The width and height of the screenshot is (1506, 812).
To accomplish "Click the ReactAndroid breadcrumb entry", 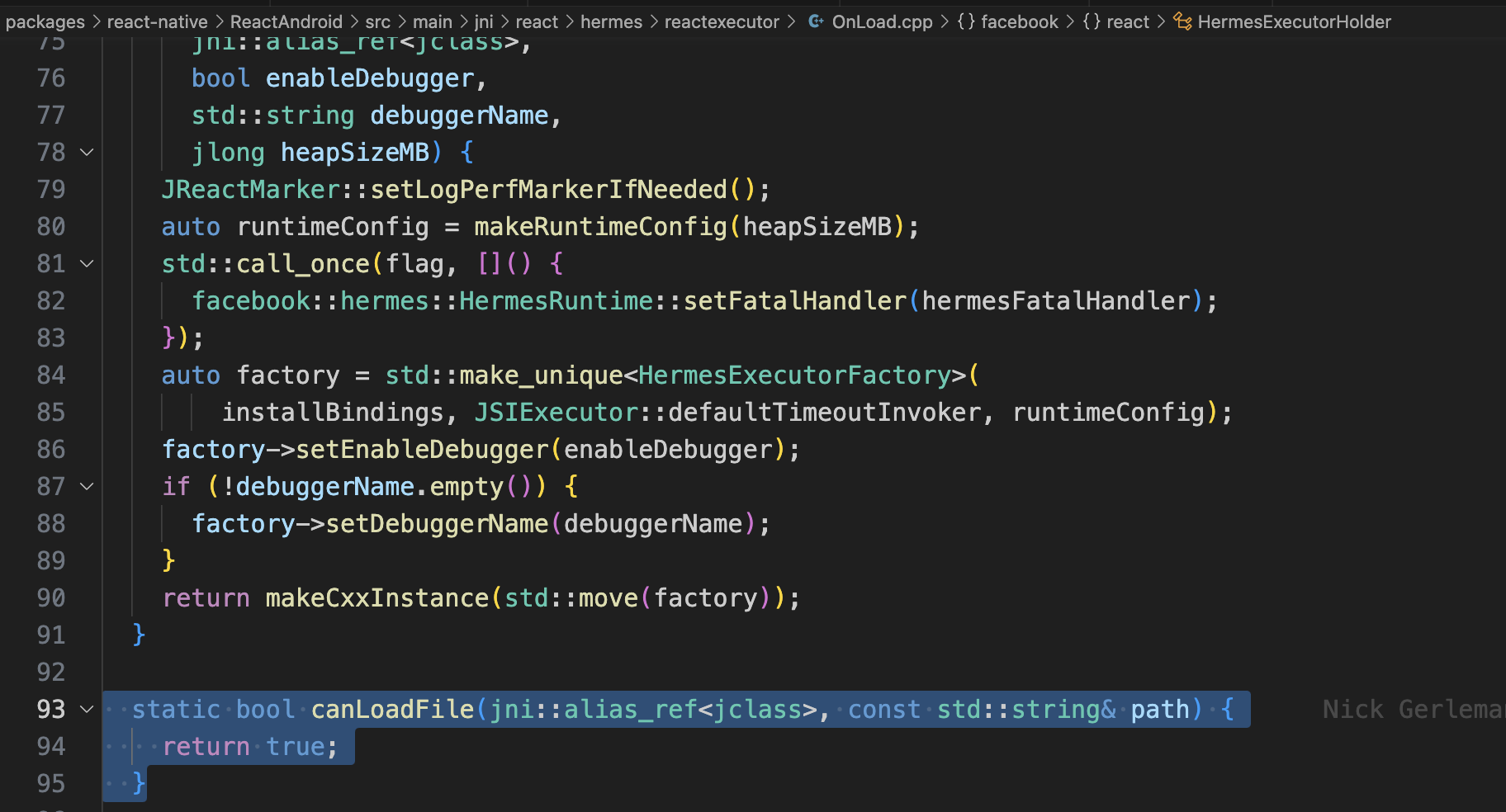I will pos(287,21).
